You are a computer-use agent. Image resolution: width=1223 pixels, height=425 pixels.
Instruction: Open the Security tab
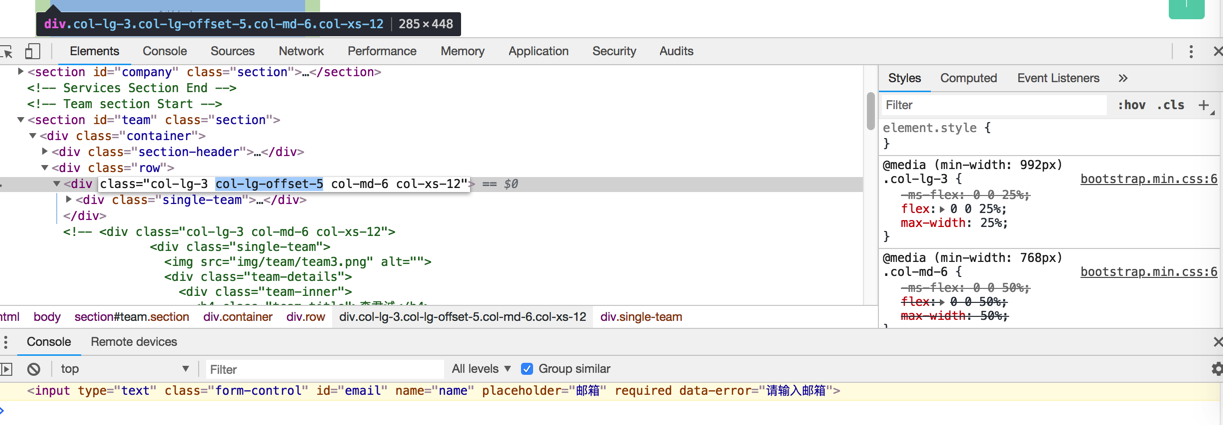(614, 51)
